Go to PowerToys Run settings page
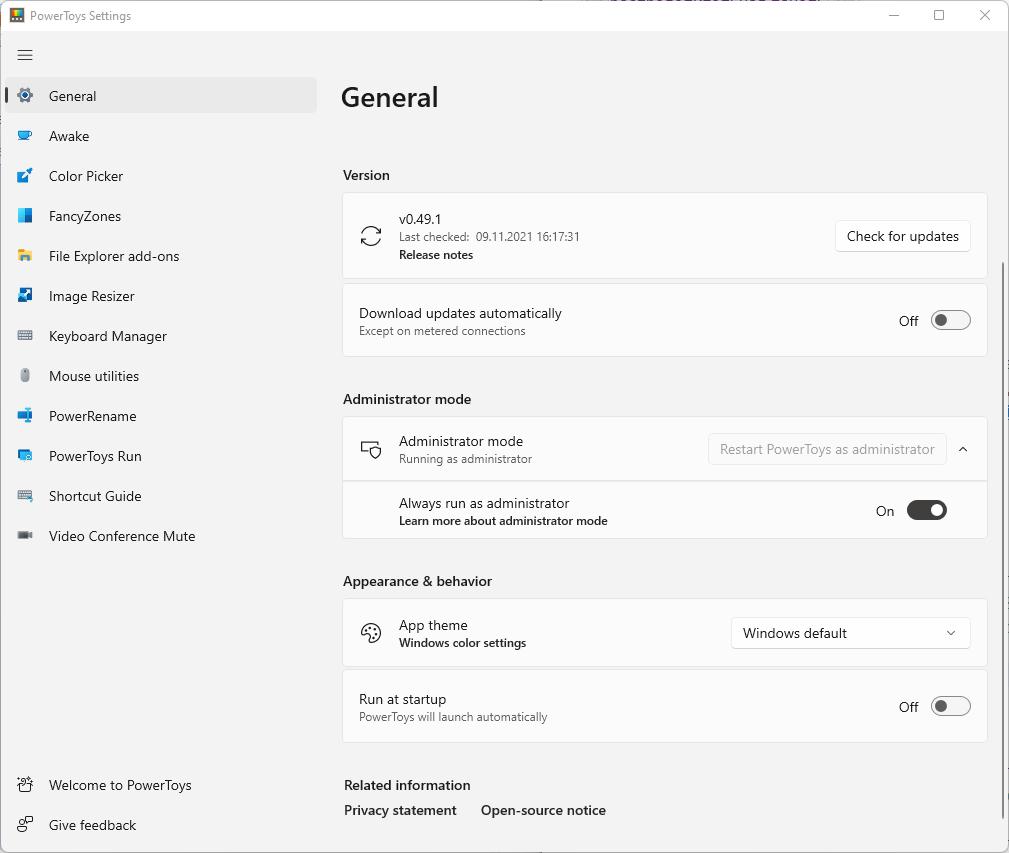This screenshot has width=1009, height=853. pos(95,456)
